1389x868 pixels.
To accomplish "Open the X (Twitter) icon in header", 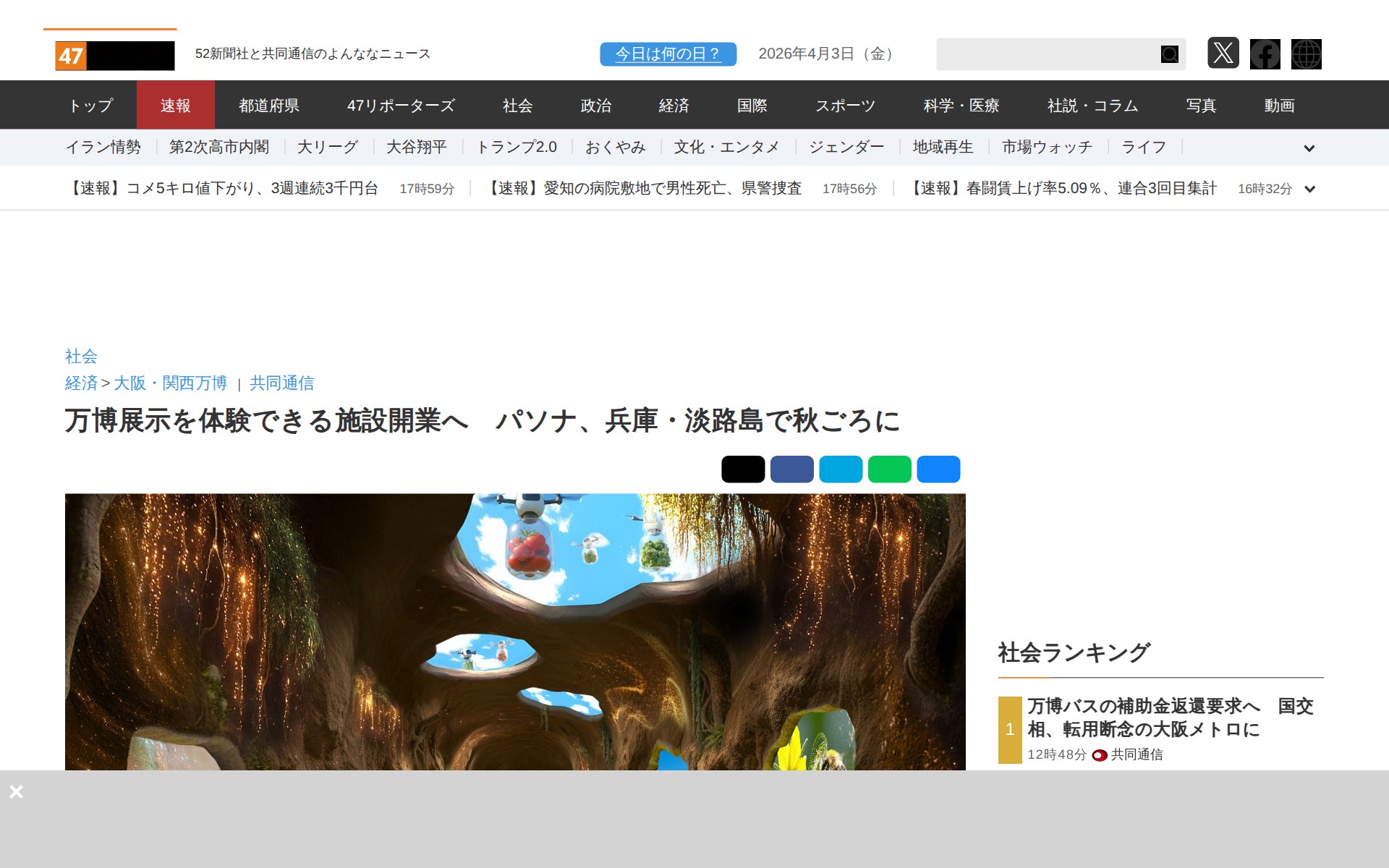I will point(1223,54).
